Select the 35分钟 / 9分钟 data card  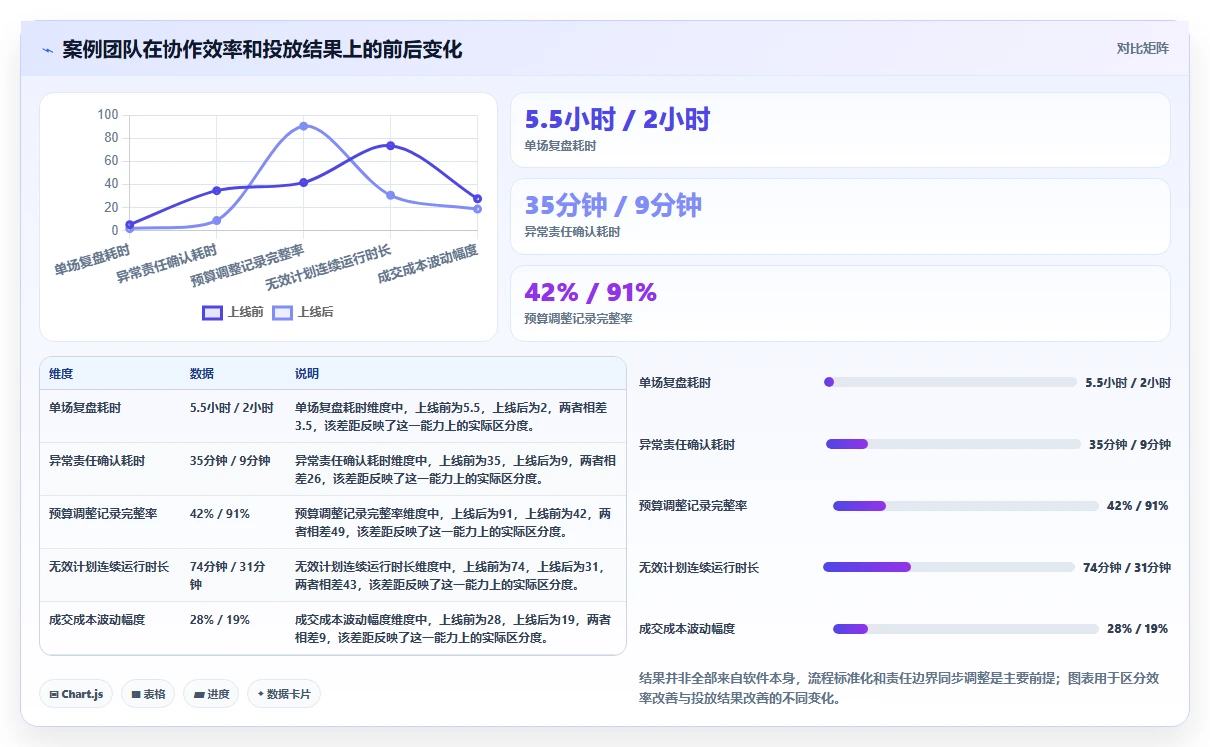pyautogui.click(x=840, y=216)
